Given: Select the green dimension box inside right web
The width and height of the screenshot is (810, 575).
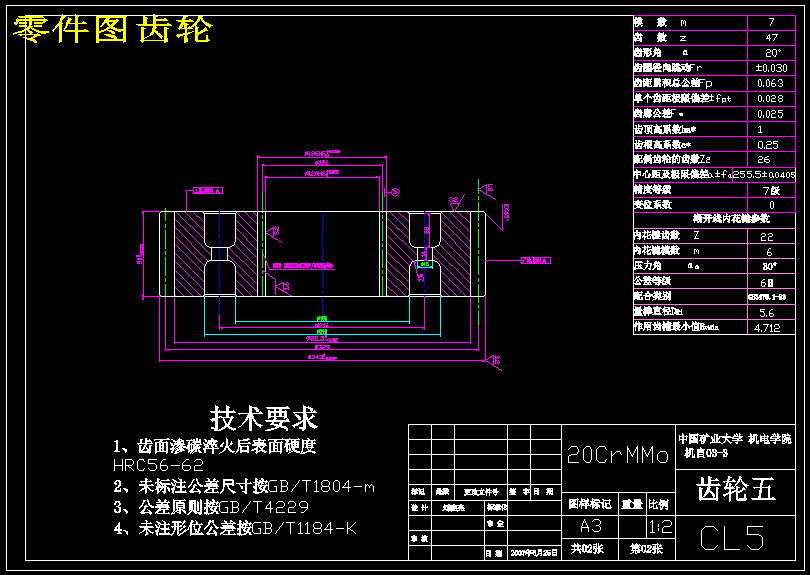Looking at the screenshot, I should coord(424,264).
